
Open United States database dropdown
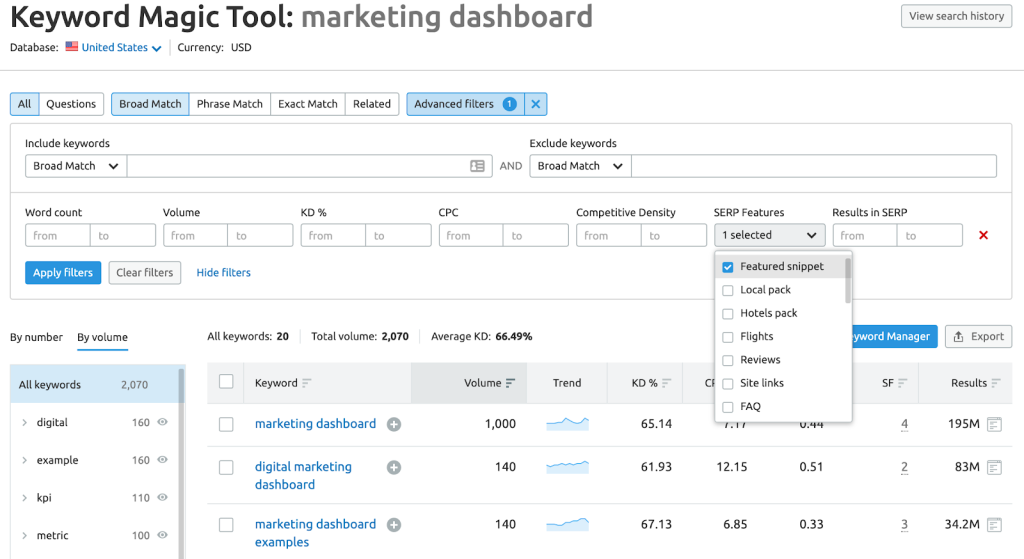(121, 48)
